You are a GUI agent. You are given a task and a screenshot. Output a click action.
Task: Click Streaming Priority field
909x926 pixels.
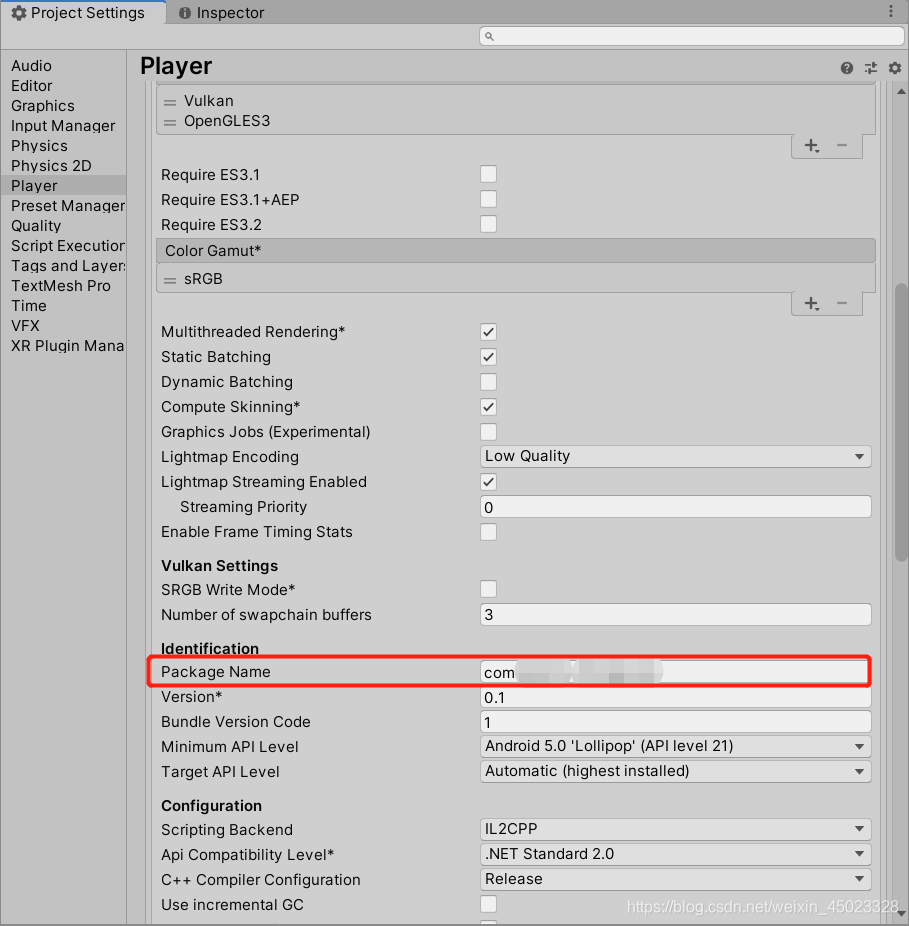tap(676, 507)
